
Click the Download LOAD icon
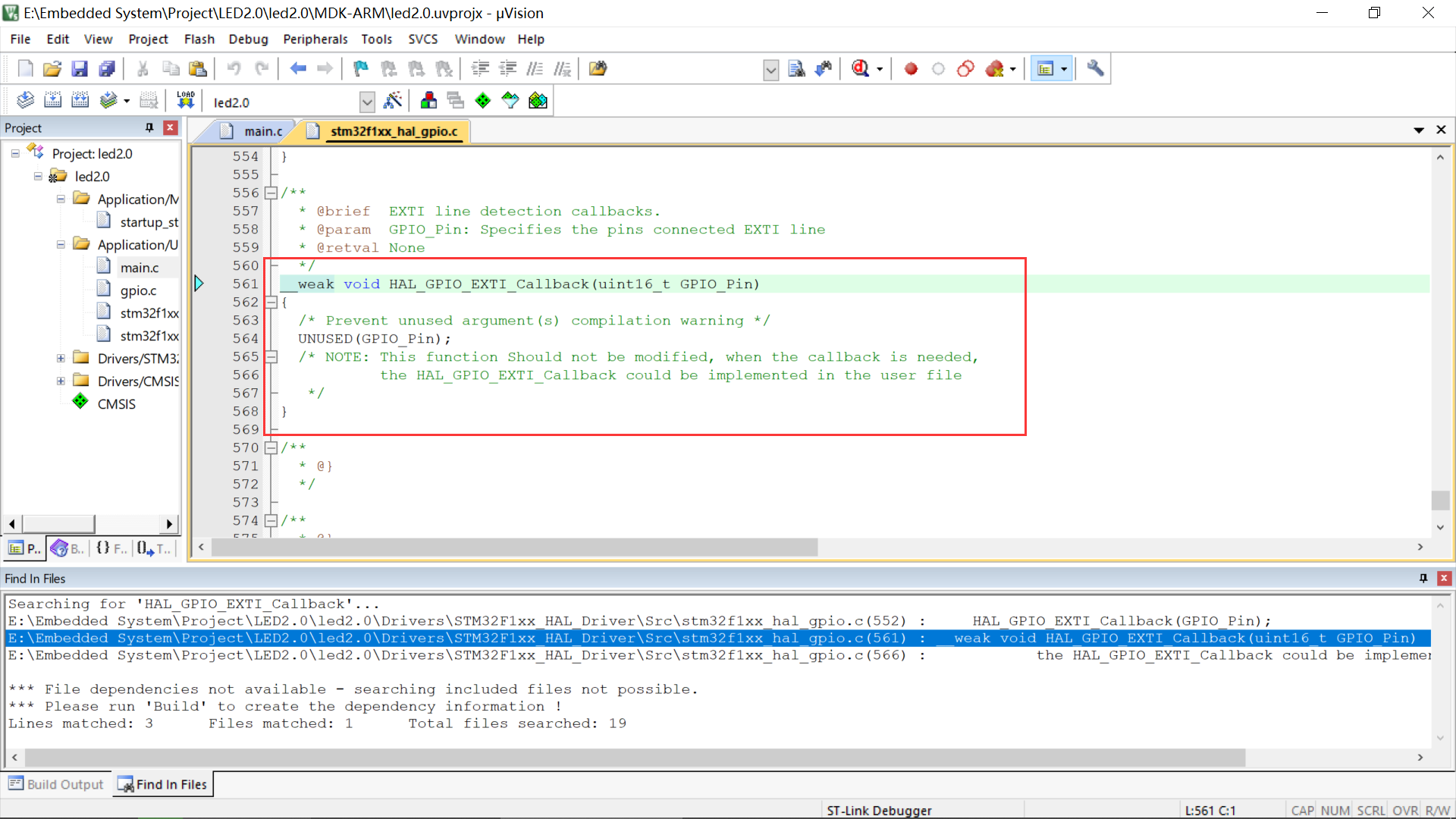point(185,100)
